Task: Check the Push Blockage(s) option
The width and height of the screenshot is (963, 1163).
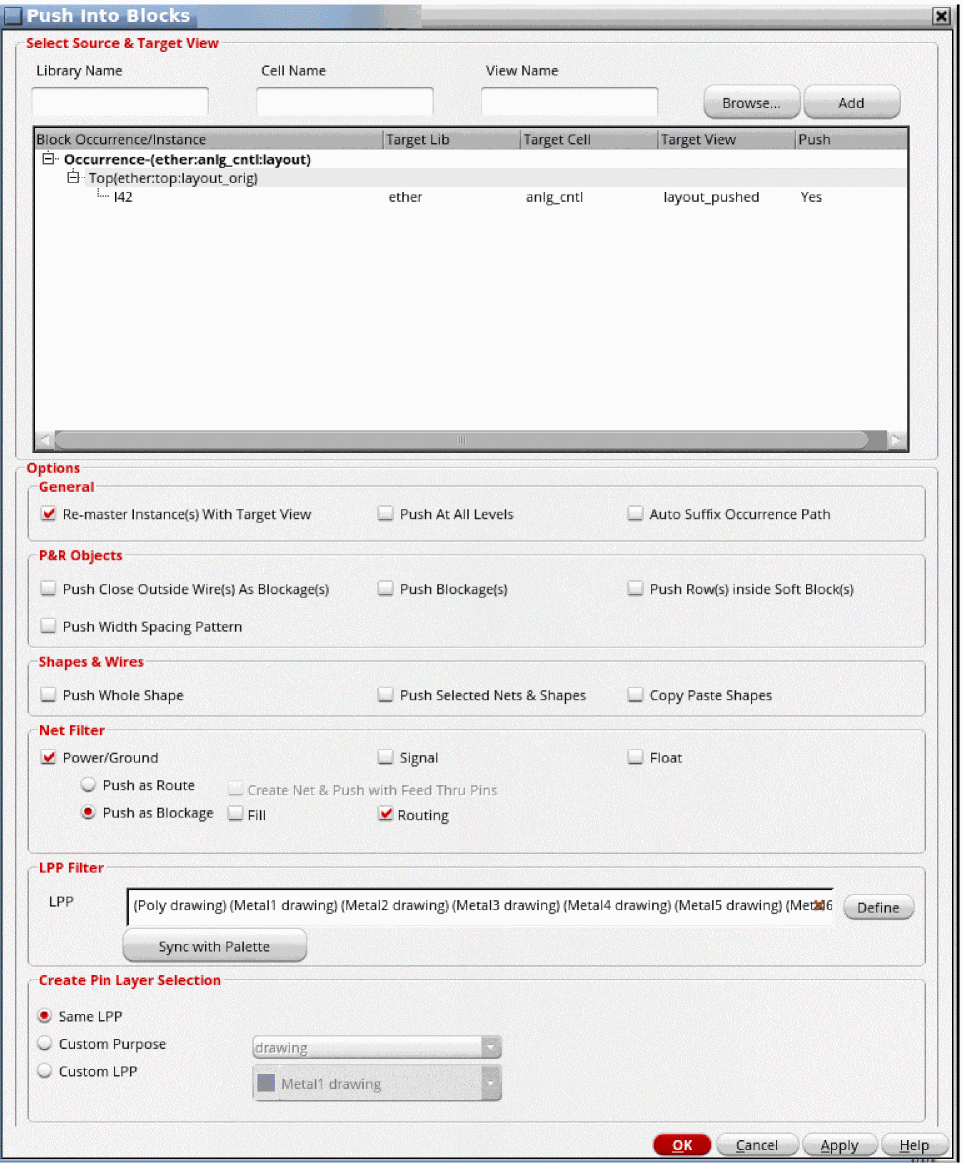Action: [385, 588]
